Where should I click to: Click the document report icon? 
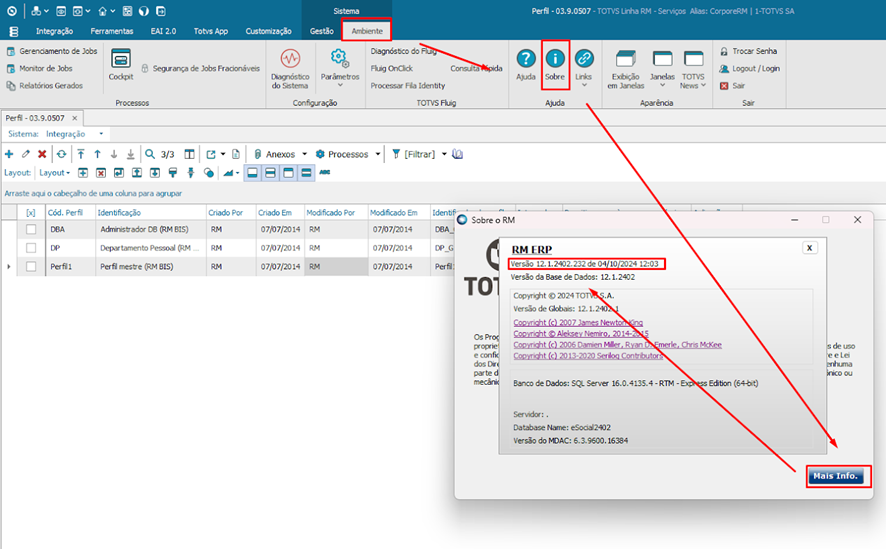pyautogui.click(x=236, y=154)
